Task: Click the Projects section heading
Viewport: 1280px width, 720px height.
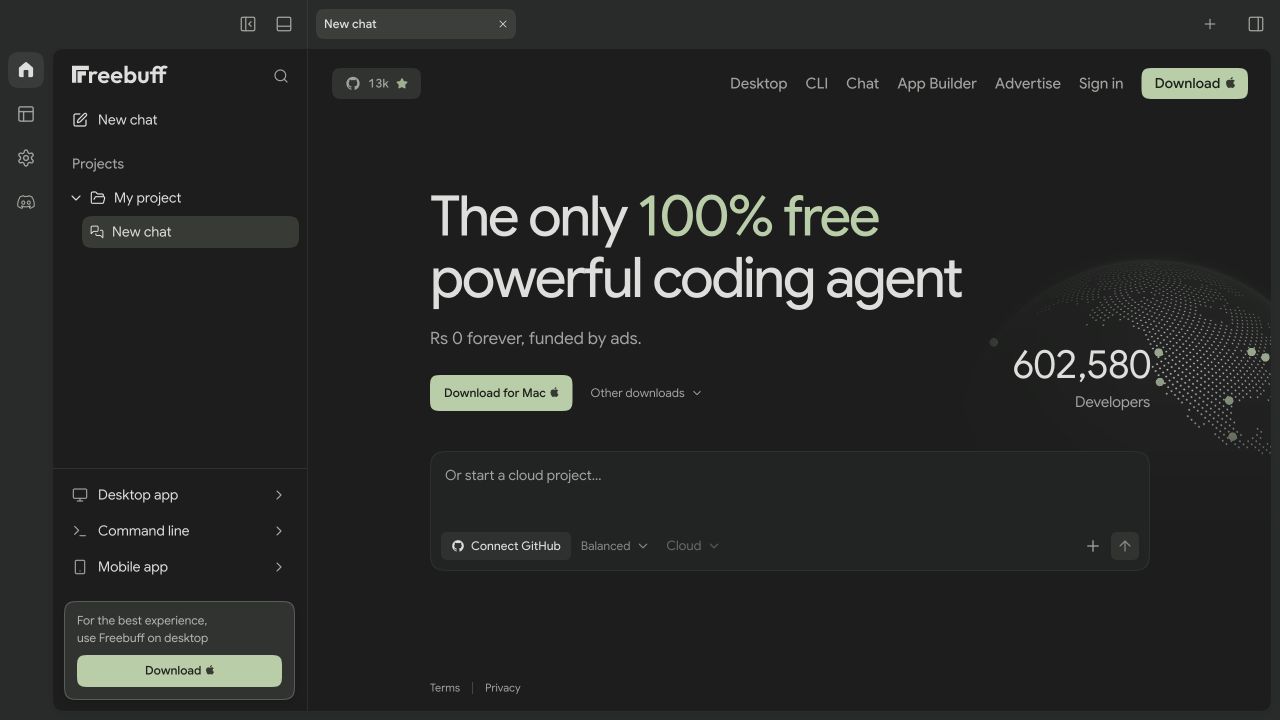Action: tap(98, 164)
